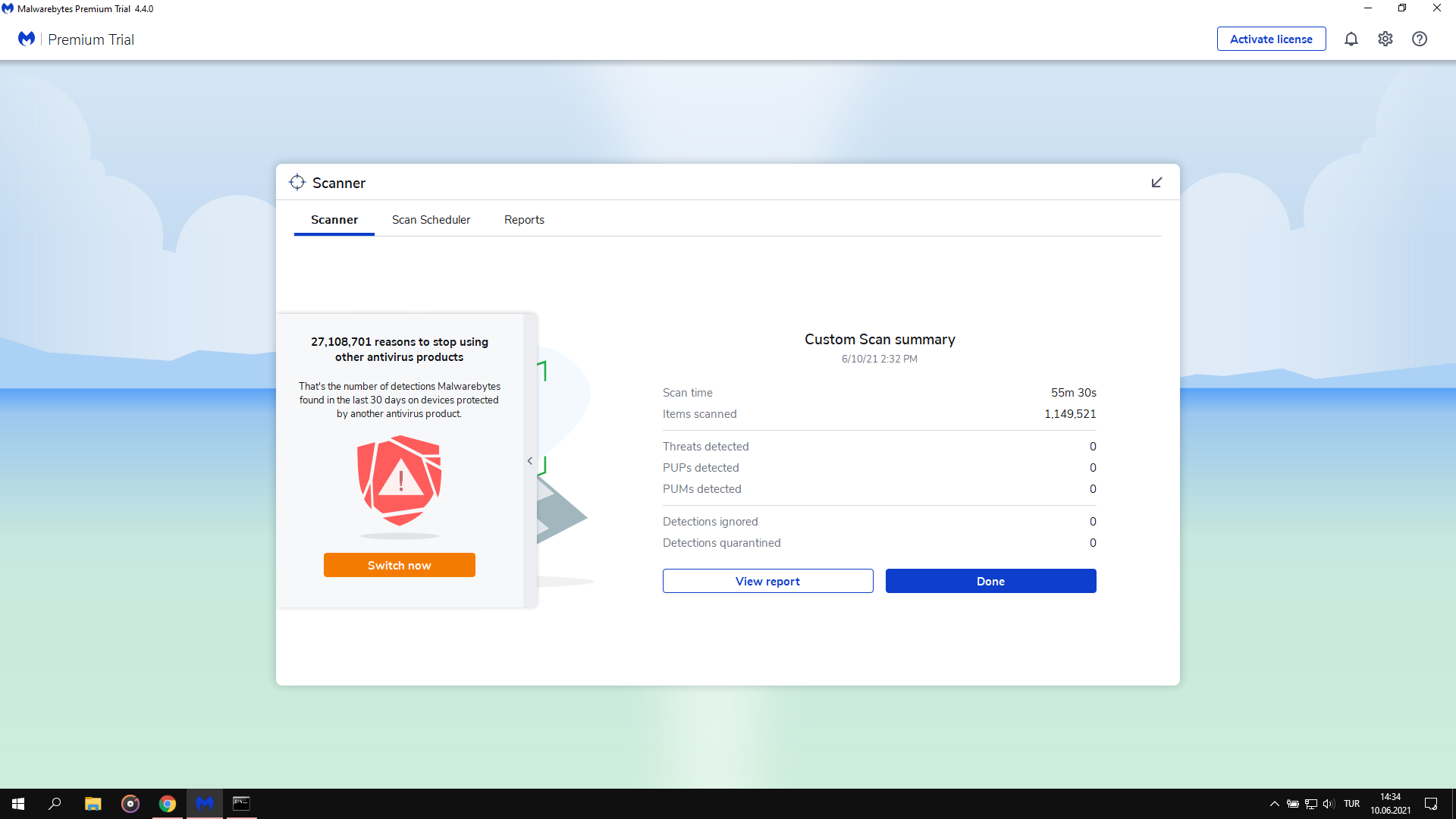Open File Explorer from taskbar

[93, 804]
